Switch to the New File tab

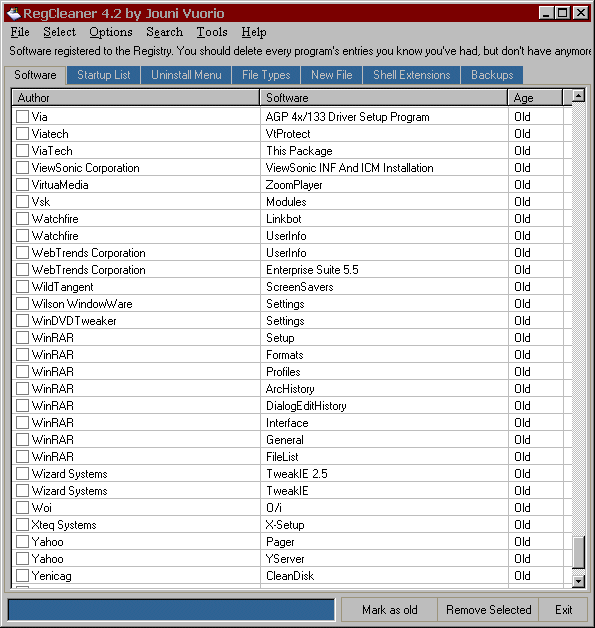pyautogui.click(x=332, y=75)
